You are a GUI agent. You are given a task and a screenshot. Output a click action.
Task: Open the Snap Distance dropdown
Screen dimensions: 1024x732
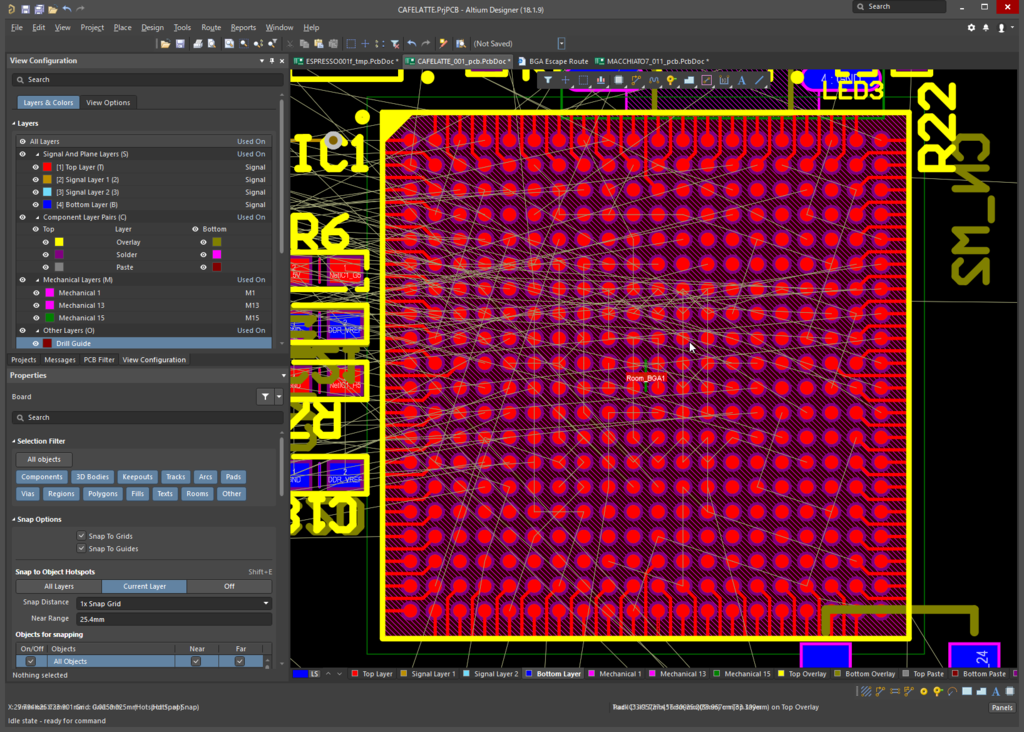click(266, 603)
